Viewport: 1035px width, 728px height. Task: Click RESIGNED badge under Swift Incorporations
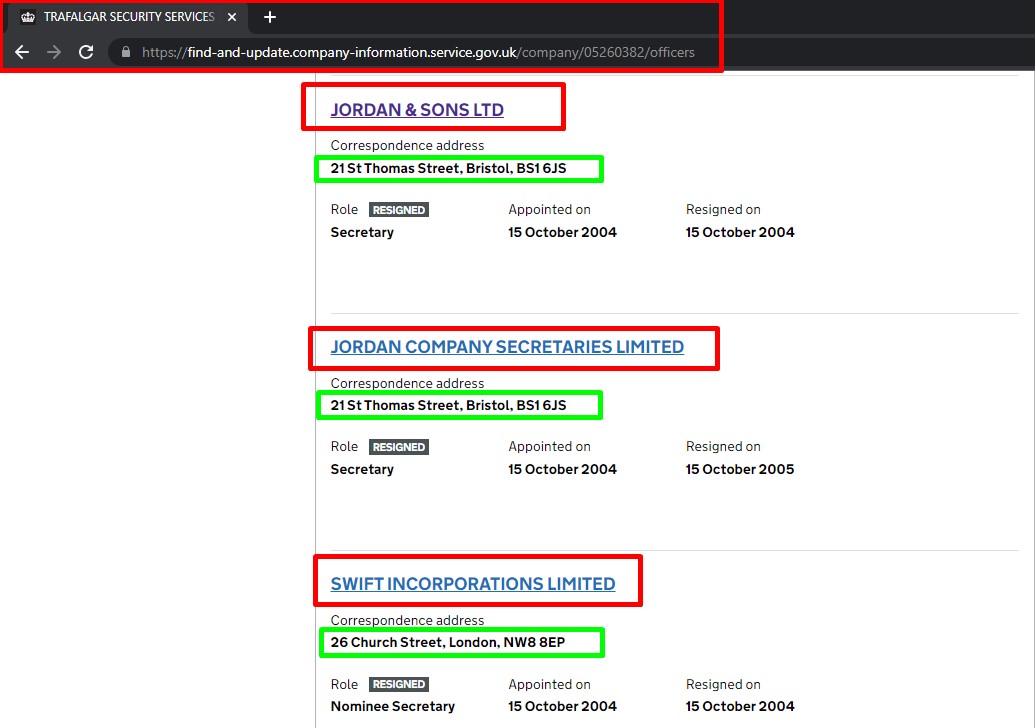pos(399,684)
